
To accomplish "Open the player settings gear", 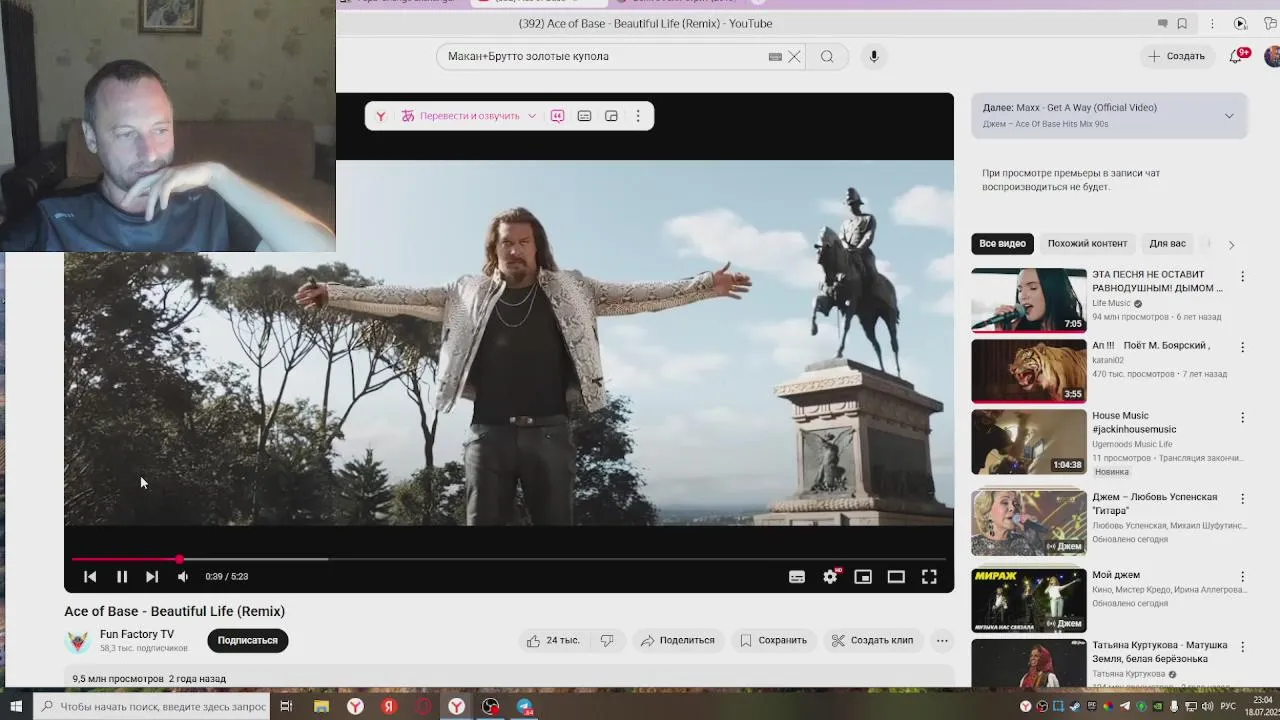I will coord(830,577).
